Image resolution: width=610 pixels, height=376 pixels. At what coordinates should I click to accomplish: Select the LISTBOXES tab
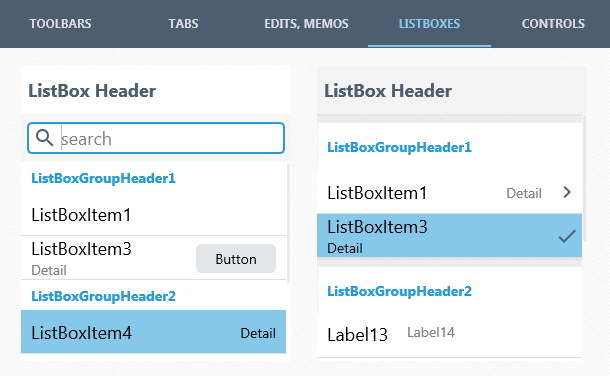429,24
